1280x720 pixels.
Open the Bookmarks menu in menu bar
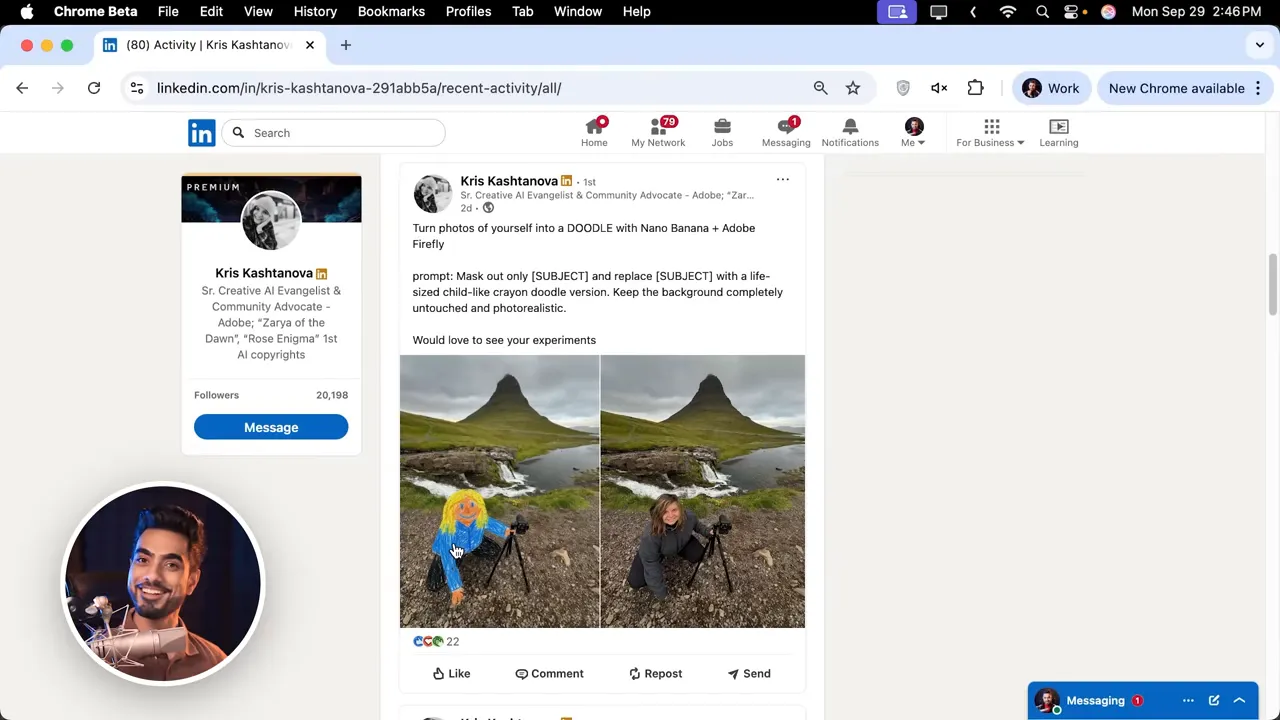(x=391, y=11)
